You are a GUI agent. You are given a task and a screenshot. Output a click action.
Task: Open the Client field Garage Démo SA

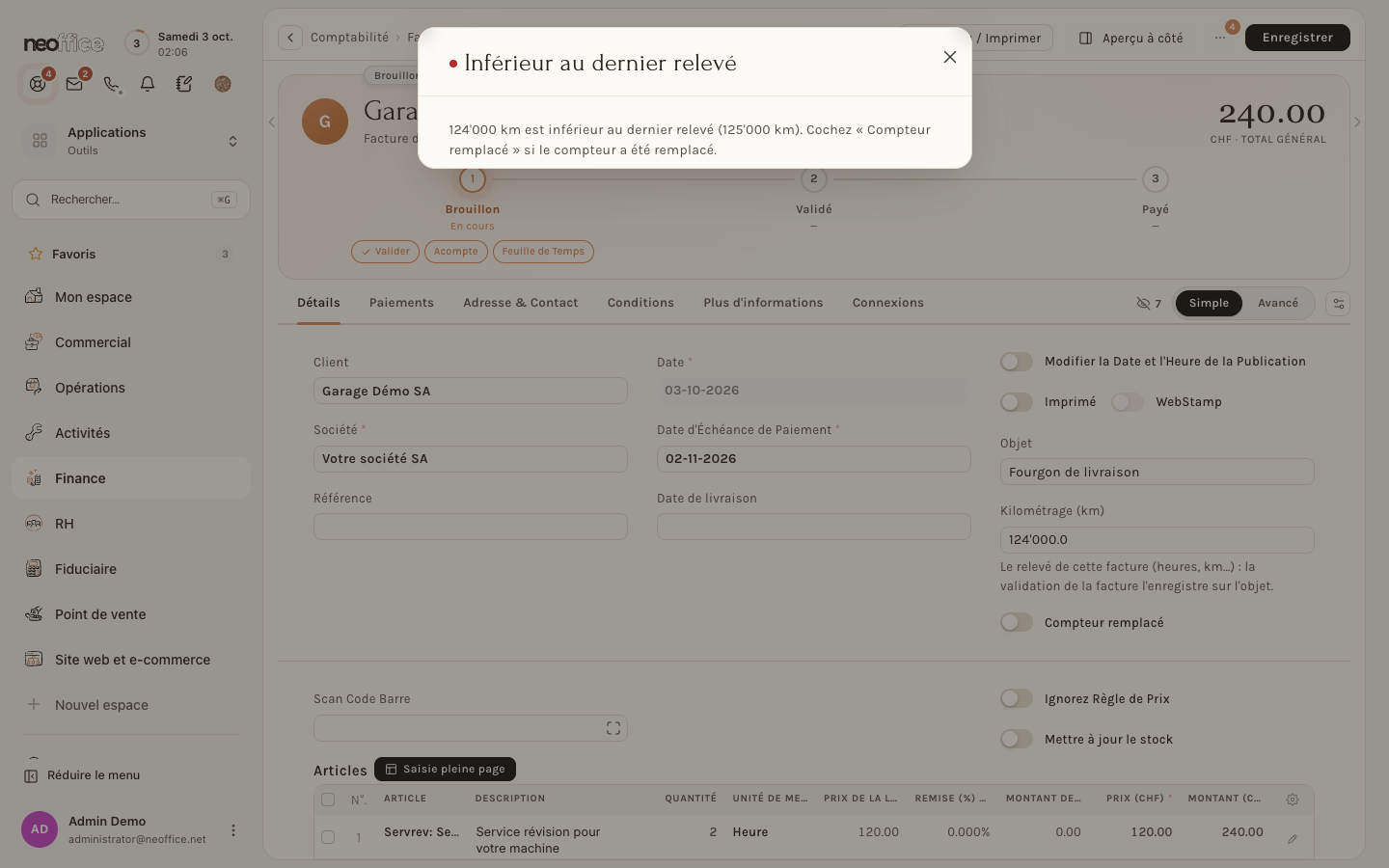[x=471, y=391]
